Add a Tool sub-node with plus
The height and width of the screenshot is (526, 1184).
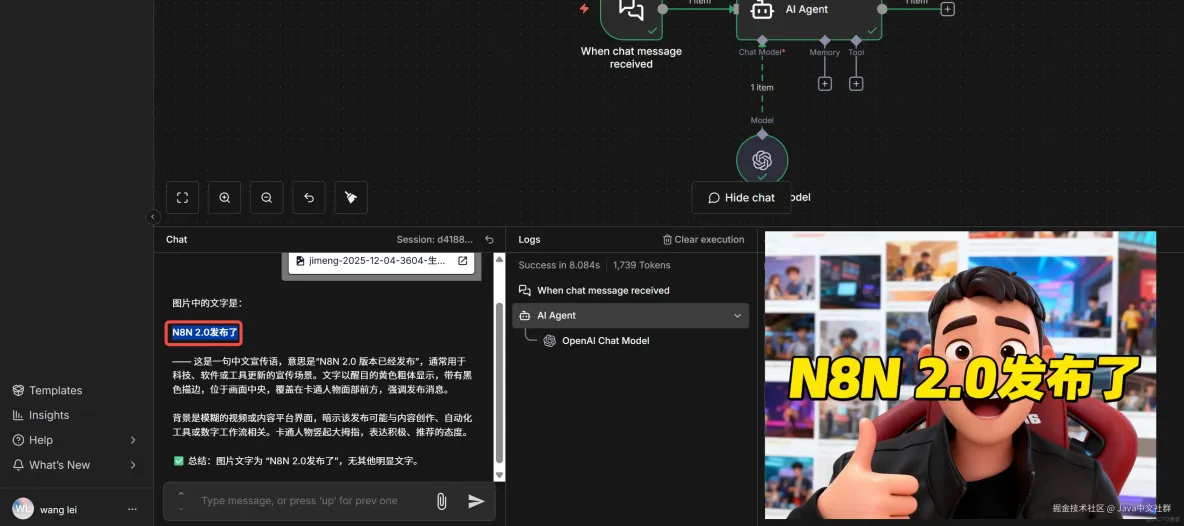tap(856, 84)
